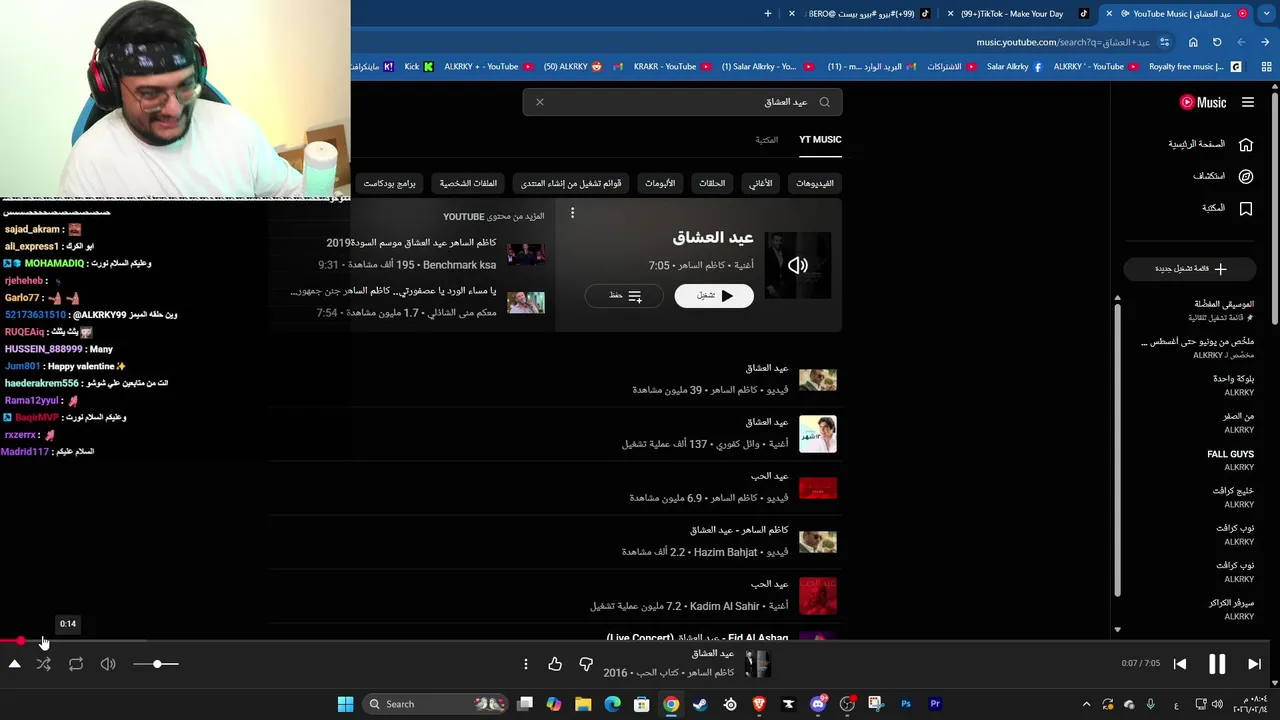Dislike the playing song with thumbs down
1280x720 pixels.
click(586, 664)
